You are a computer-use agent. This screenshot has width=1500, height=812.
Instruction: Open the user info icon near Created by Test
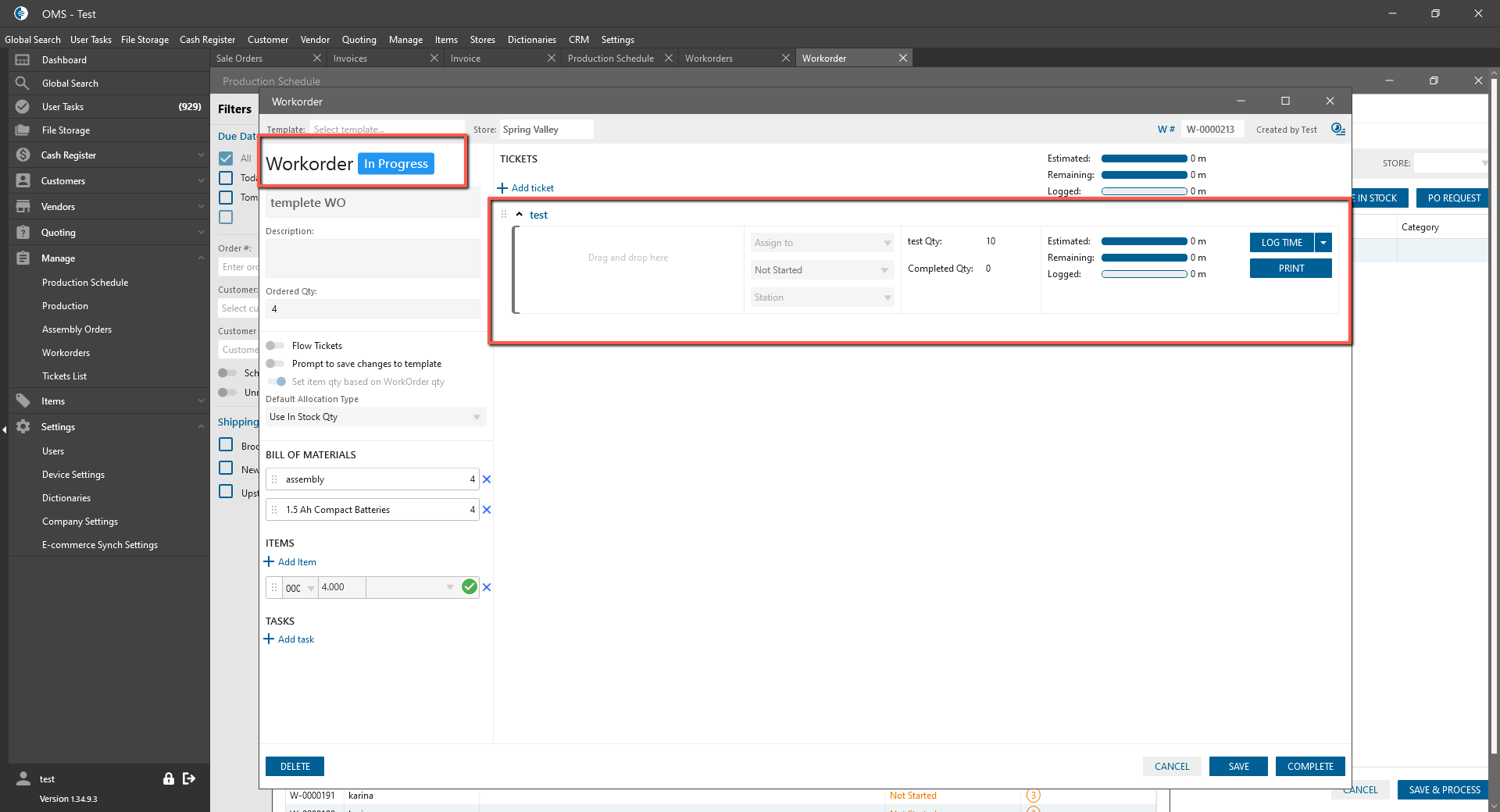(1337, 130)
